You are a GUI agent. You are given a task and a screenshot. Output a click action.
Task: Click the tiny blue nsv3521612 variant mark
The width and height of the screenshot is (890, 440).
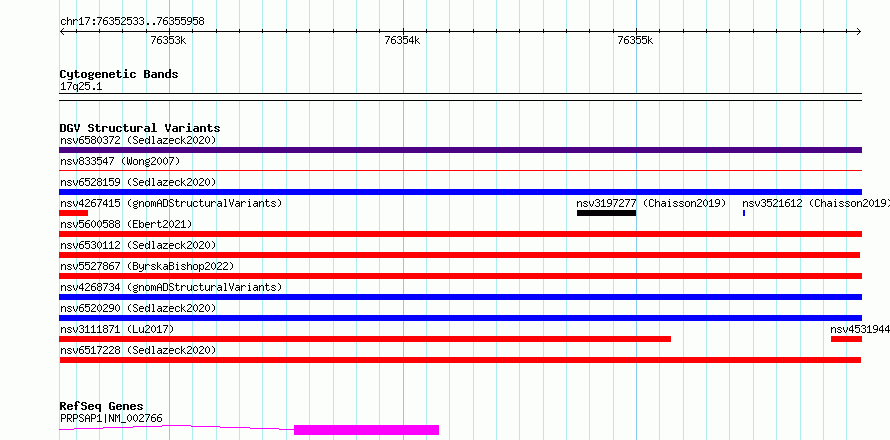(744, 213)
